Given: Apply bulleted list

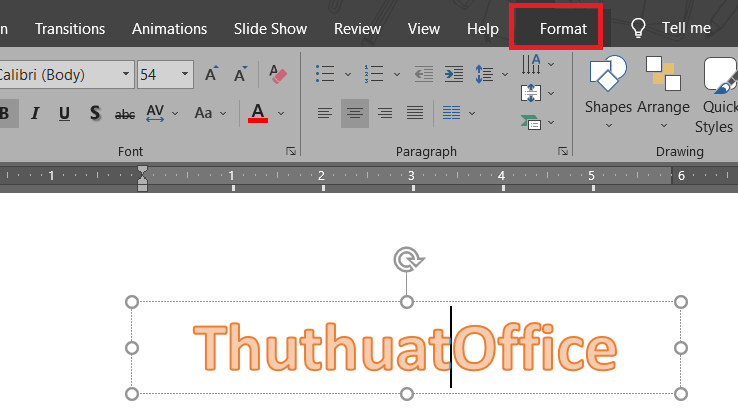Looking at the screenshot, I should [325, 74].
